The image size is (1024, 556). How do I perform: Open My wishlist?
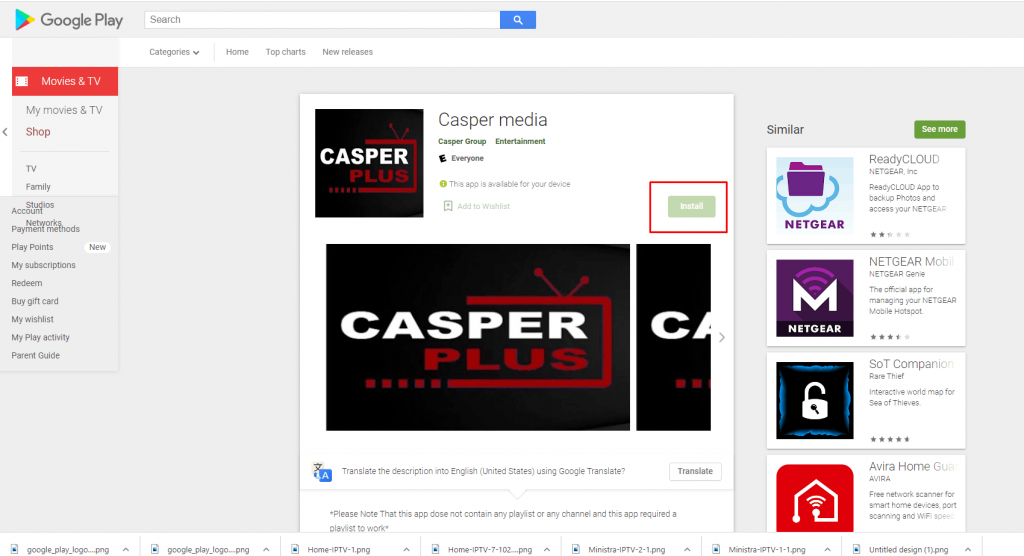(x=33, y=319)
